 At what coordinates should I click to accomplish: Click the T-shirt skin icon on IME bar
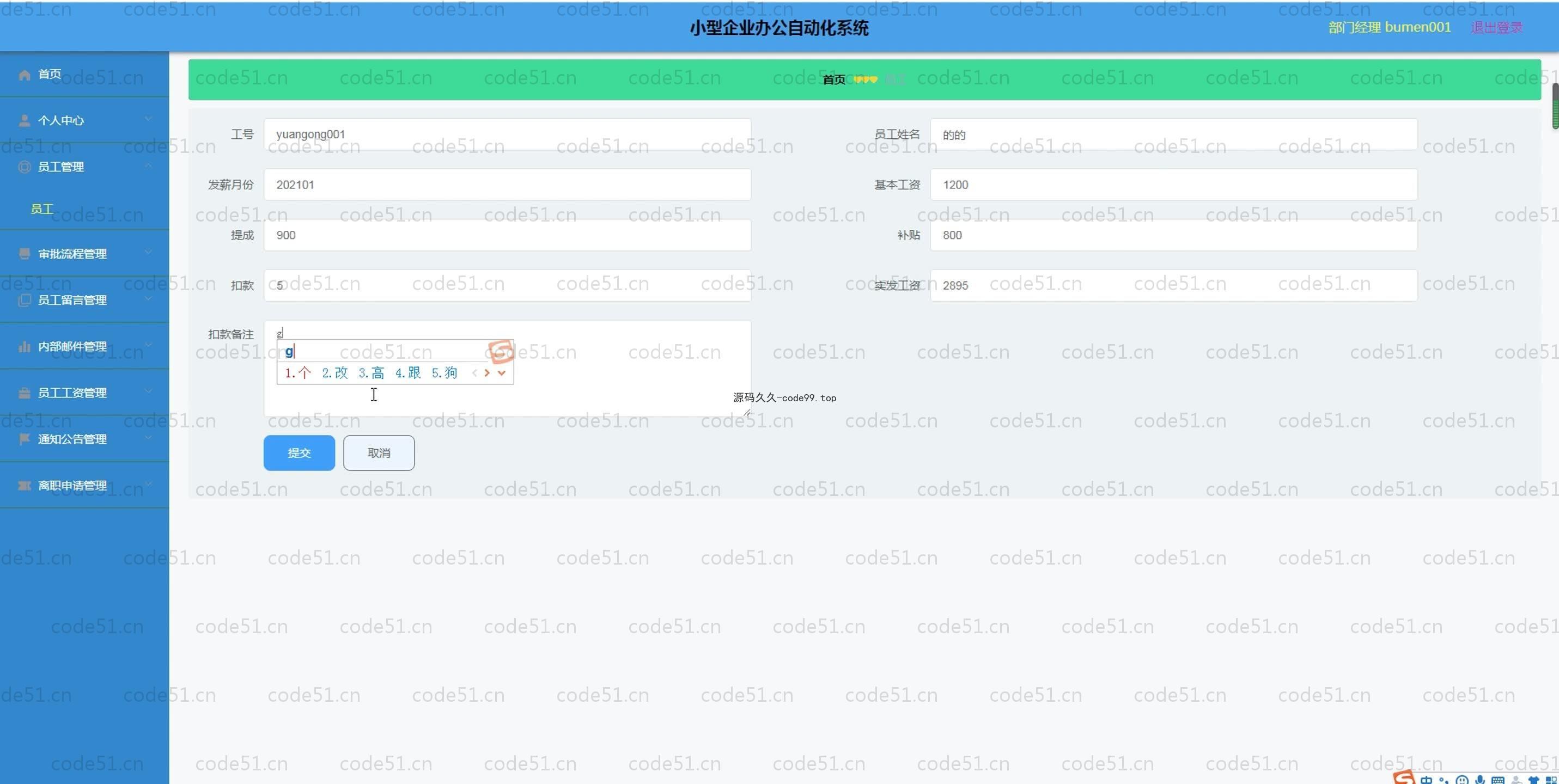coord(1533,780)
